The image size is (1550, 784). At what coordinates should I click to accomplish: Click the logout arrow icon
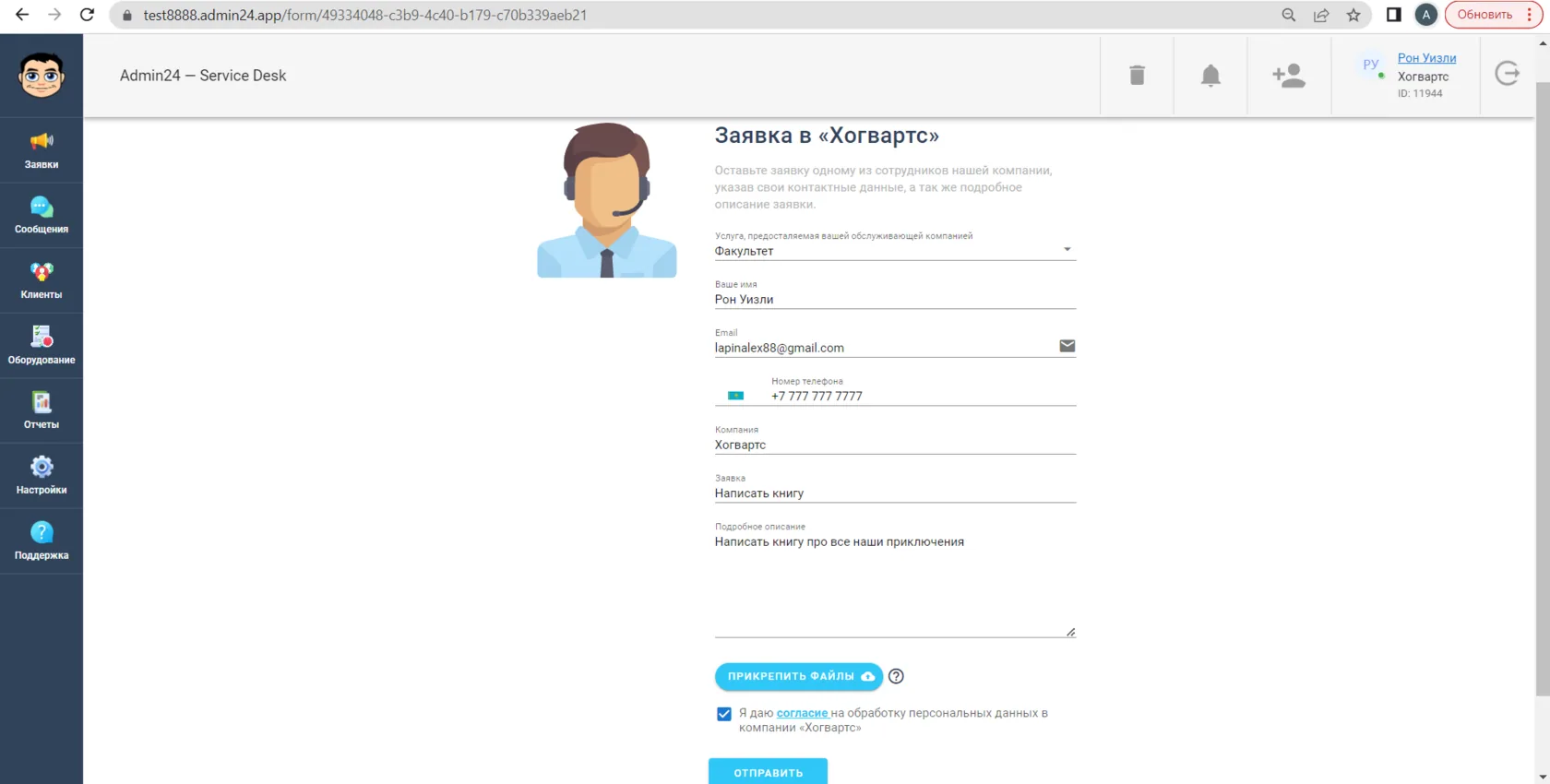point(1507,74)
